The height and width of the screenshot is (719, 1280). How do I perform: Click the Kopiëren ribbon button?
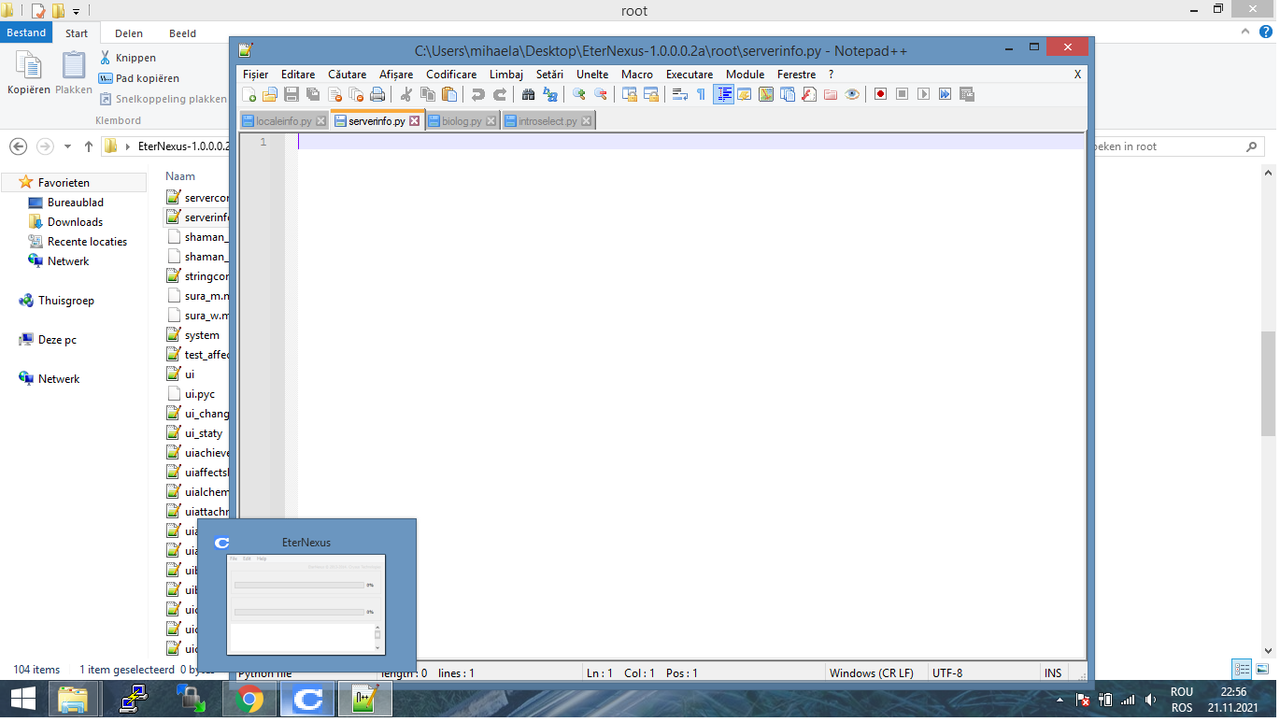point(29,73)
